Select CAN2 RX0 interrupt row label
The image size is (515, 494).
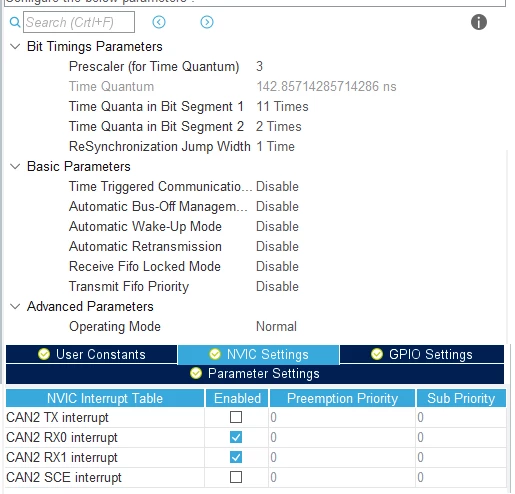[62, 437]
